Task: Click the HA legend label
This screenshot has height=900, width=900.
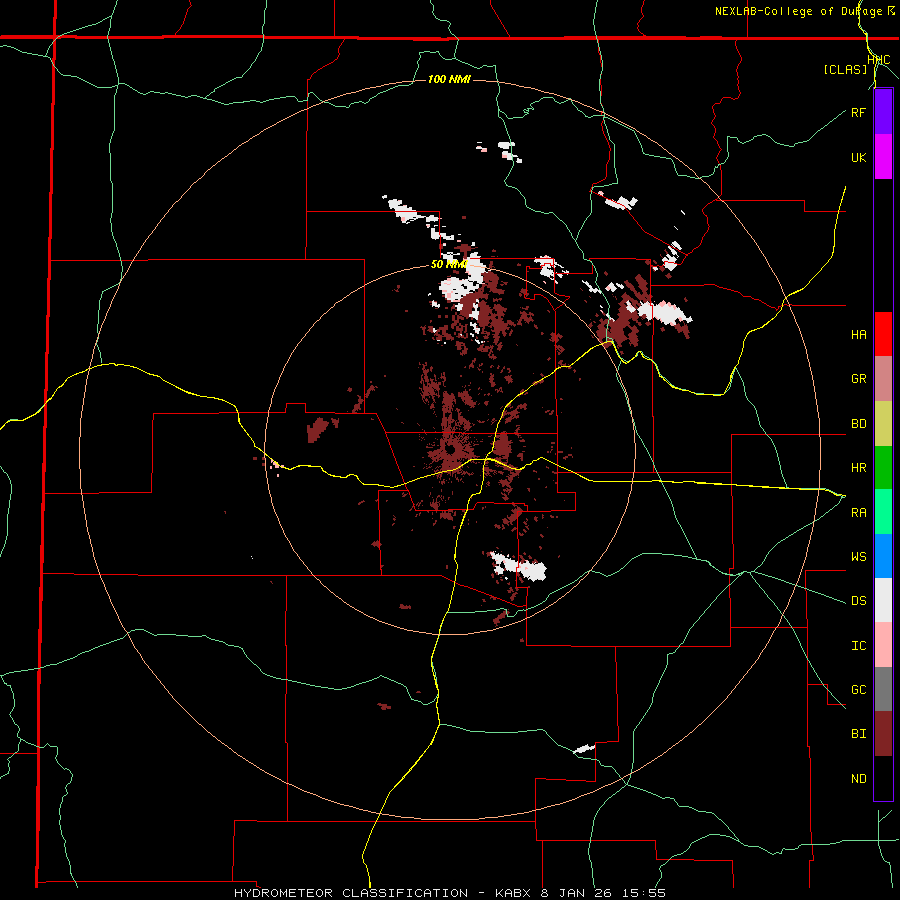Action: 858,335
